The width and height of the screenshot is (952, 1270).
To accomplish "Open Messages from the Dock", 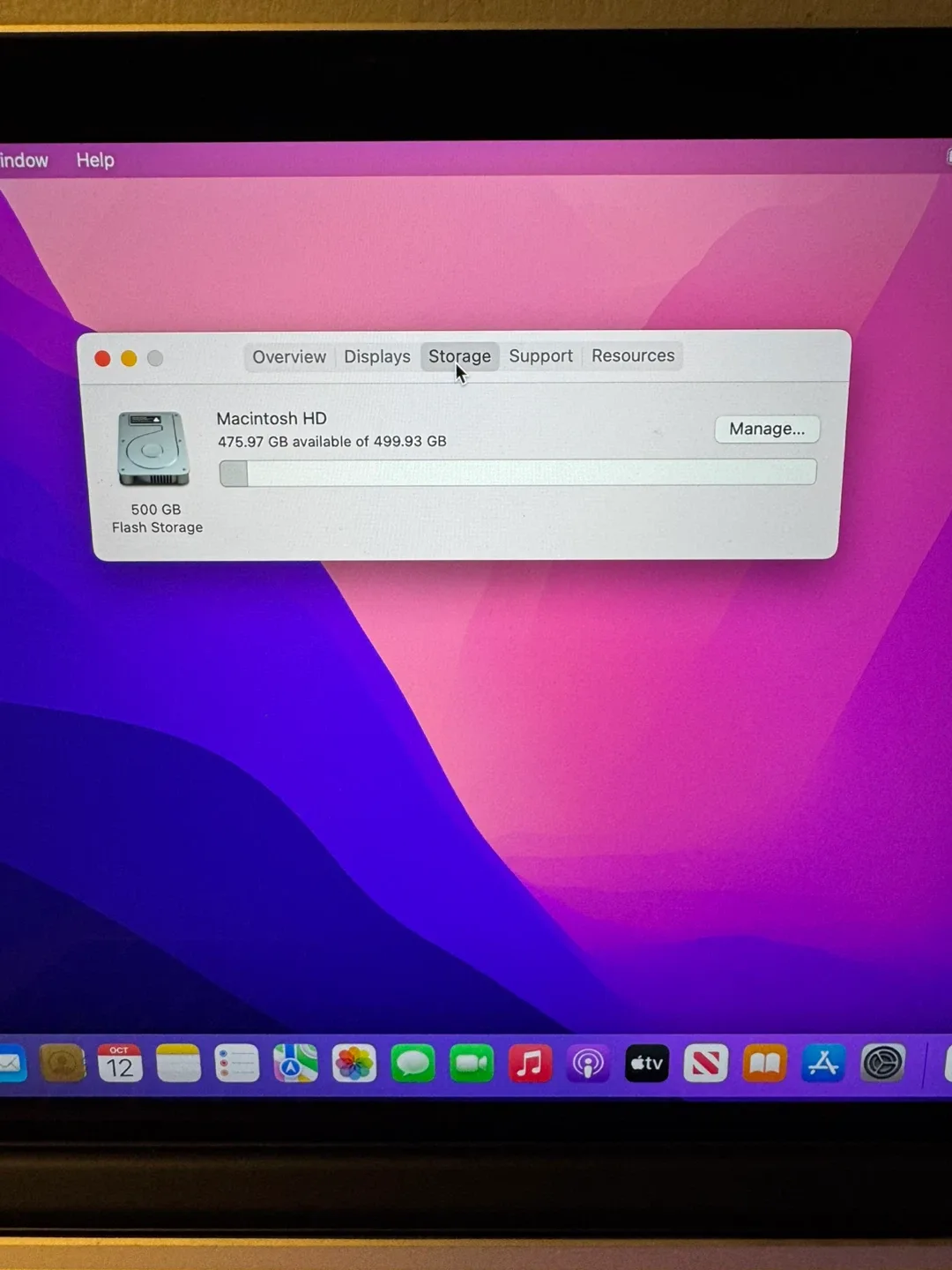I will (413, 1064).
